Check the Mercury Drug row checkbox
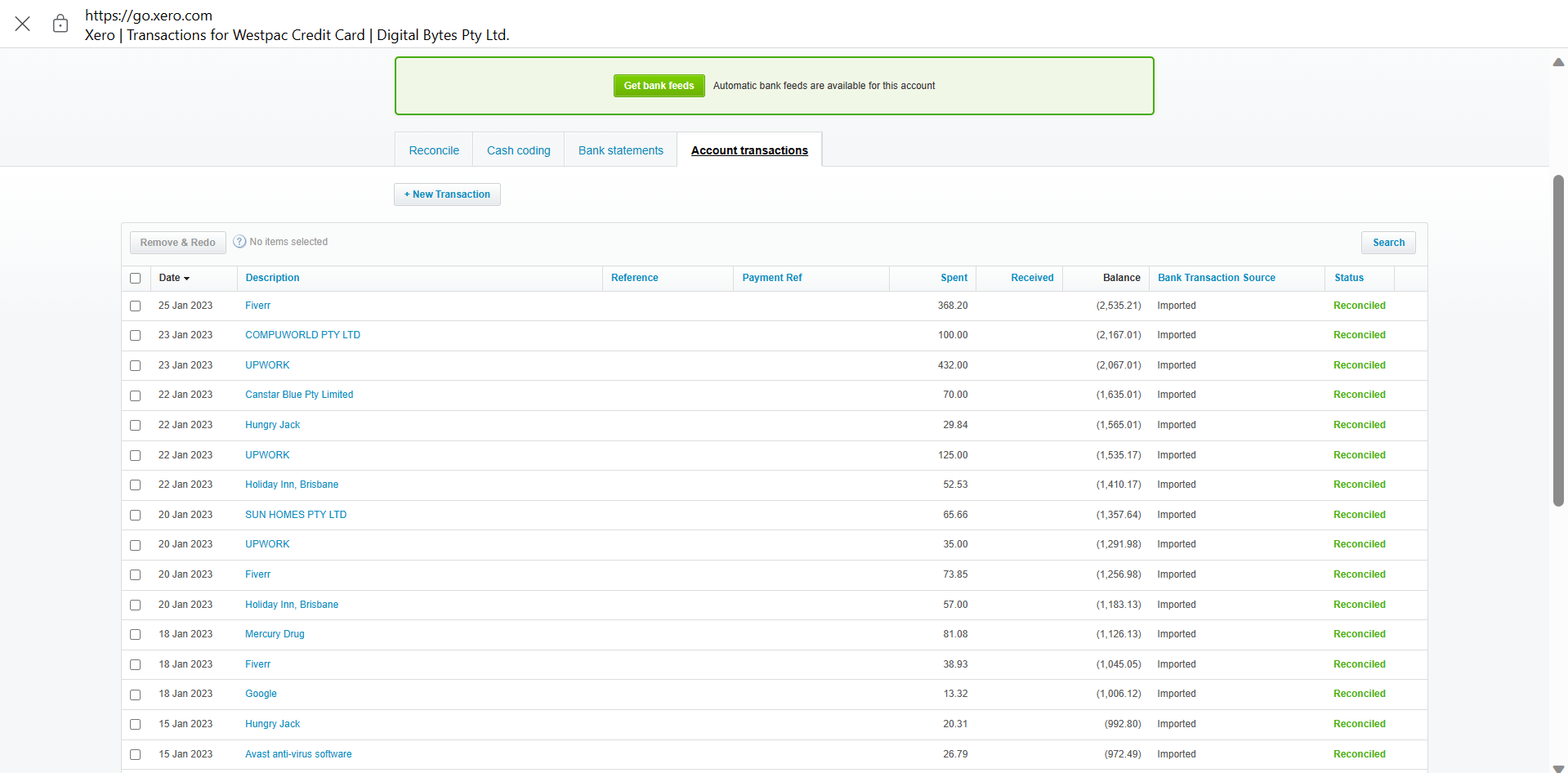 click(136, 635)
